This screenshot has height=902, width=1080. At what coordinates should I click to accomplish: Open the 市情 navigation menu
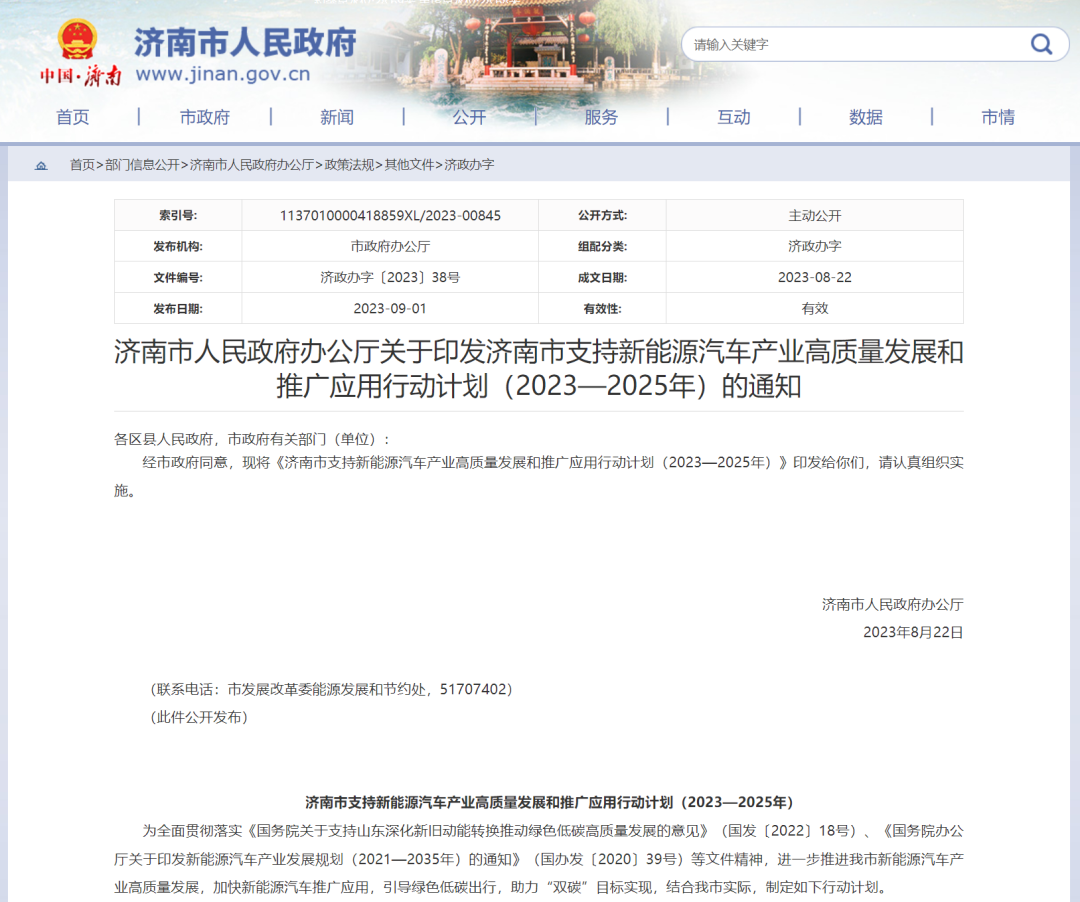pos(998,117)
